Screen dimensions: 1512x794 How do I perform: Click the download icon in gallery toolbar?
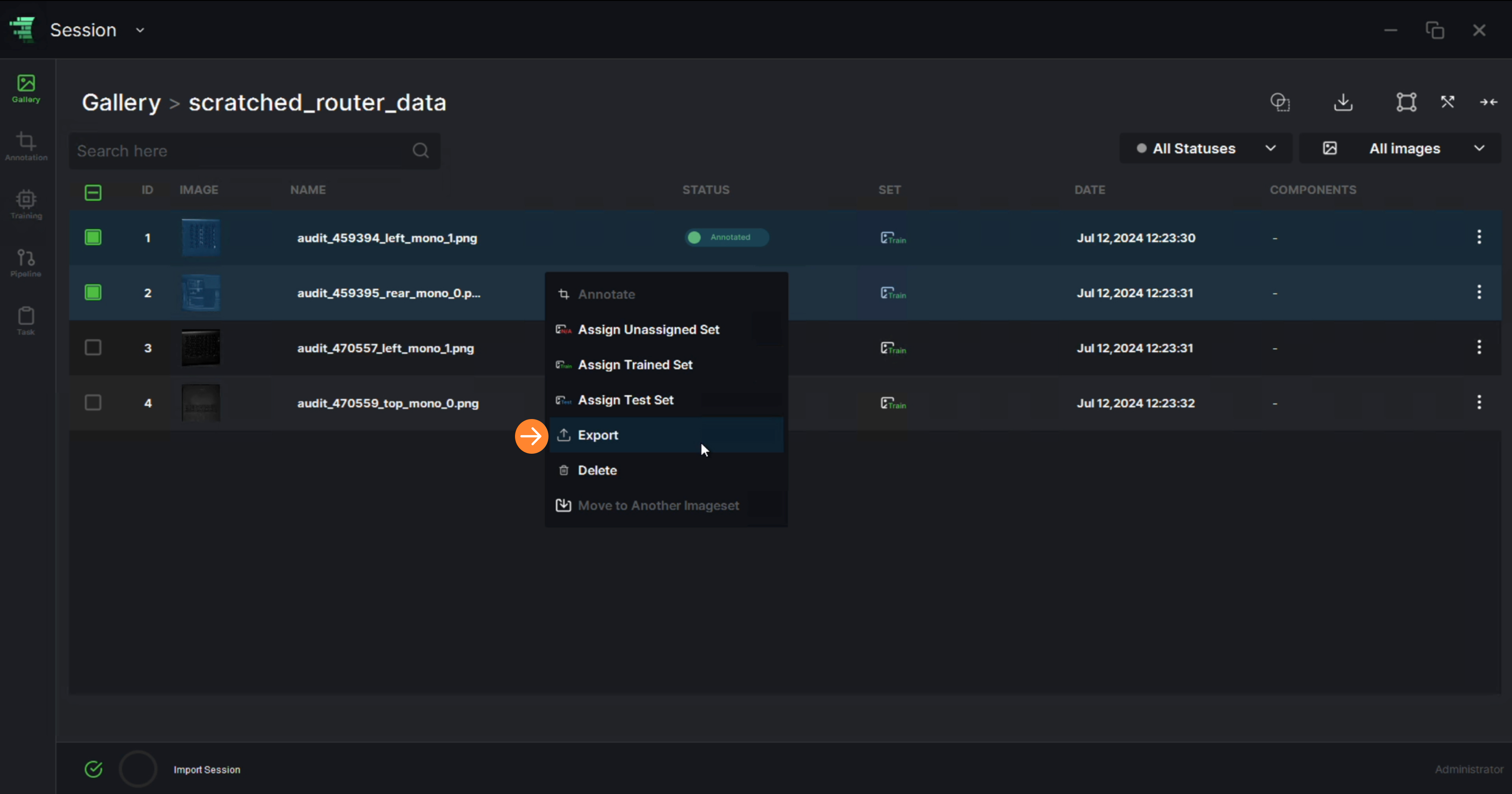click(x=1343, y=102)
